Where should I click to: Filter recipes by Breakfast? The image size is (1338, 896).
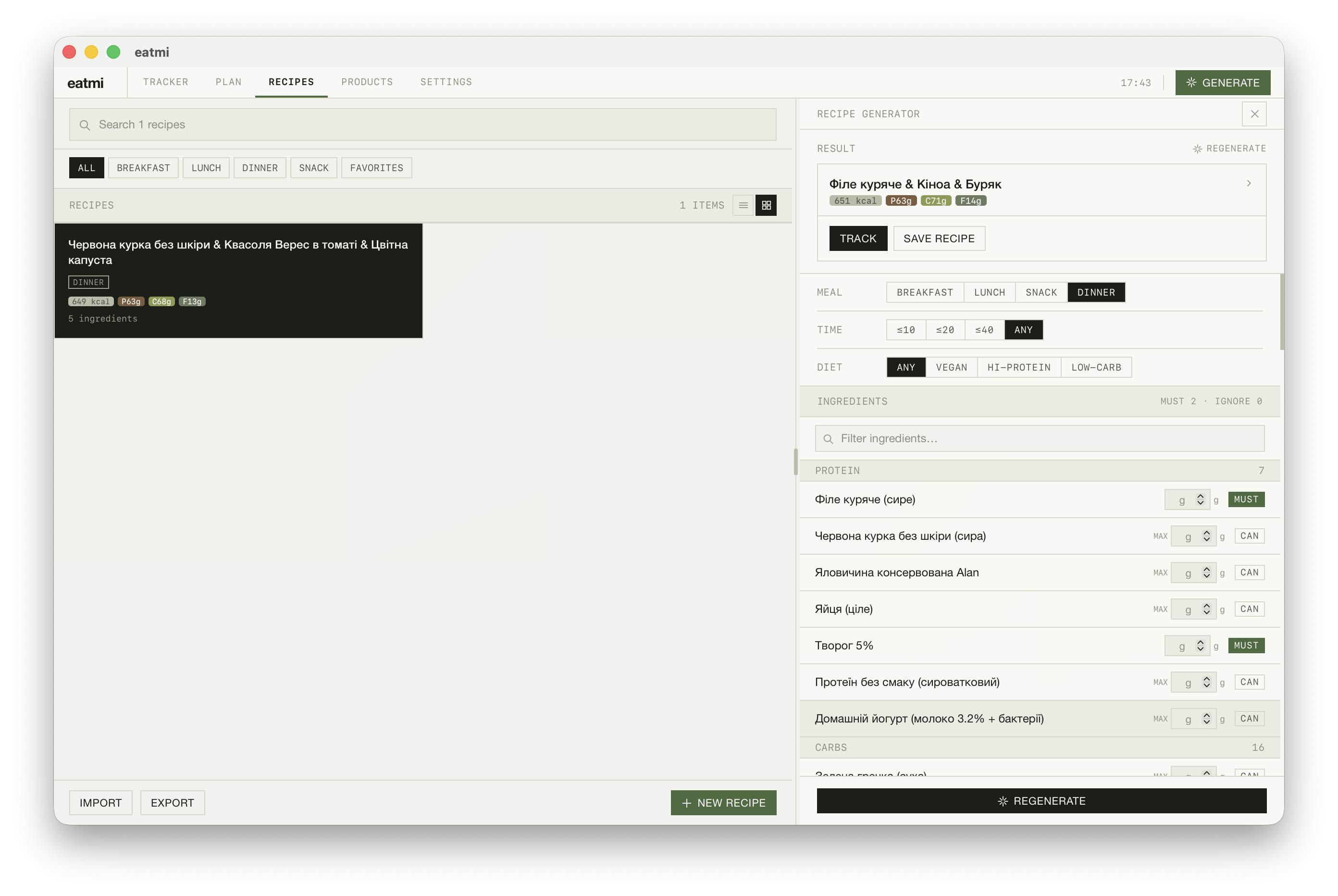(143, 167)
